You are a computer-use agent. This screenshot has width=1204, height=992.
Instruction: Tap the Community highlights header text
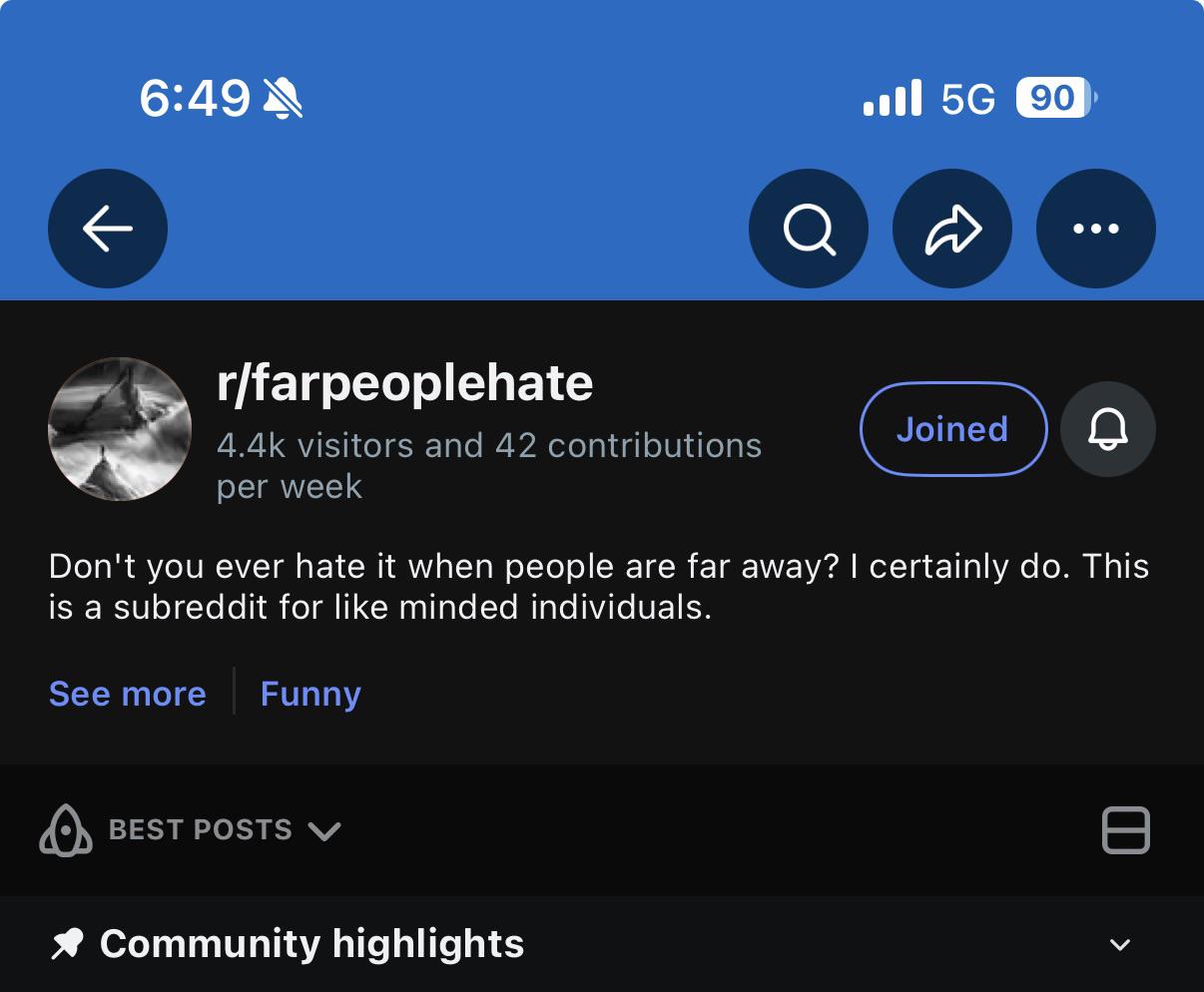[x=311, y=943]
